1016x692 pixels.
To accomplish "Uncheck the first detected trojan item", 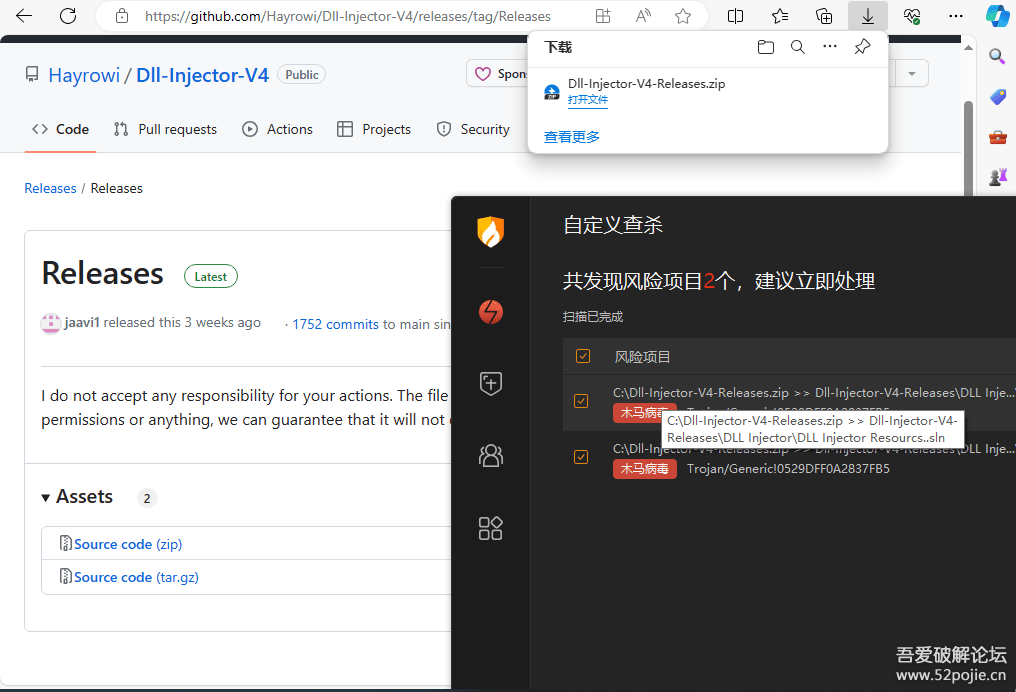I will click(581, 401).
